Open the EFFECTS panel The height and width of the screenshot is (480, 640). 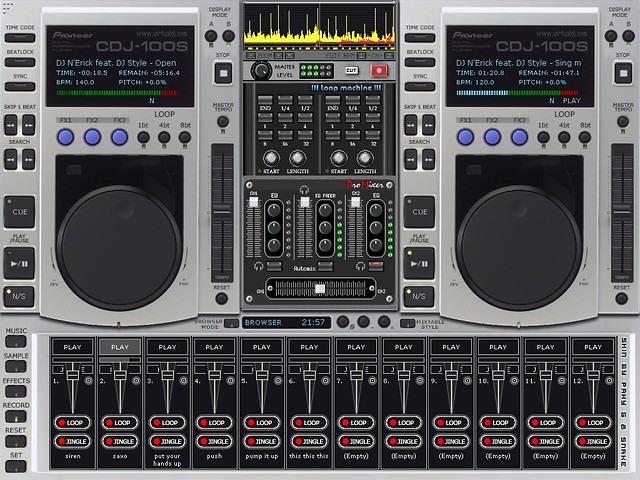(16, 391)
